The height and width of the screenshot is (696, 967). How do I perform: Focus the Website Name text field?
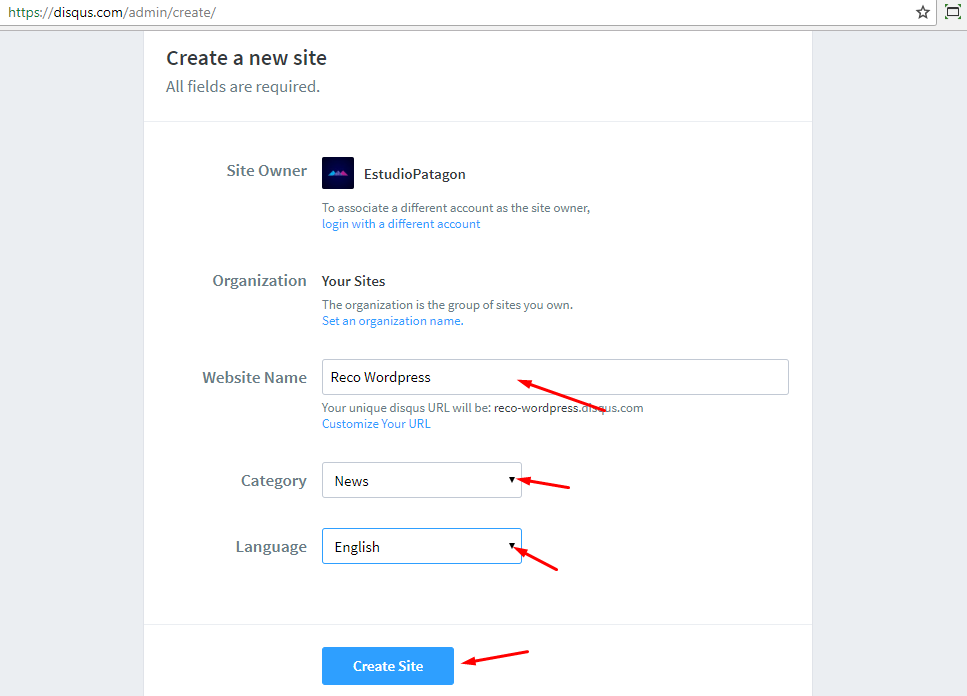555,377
